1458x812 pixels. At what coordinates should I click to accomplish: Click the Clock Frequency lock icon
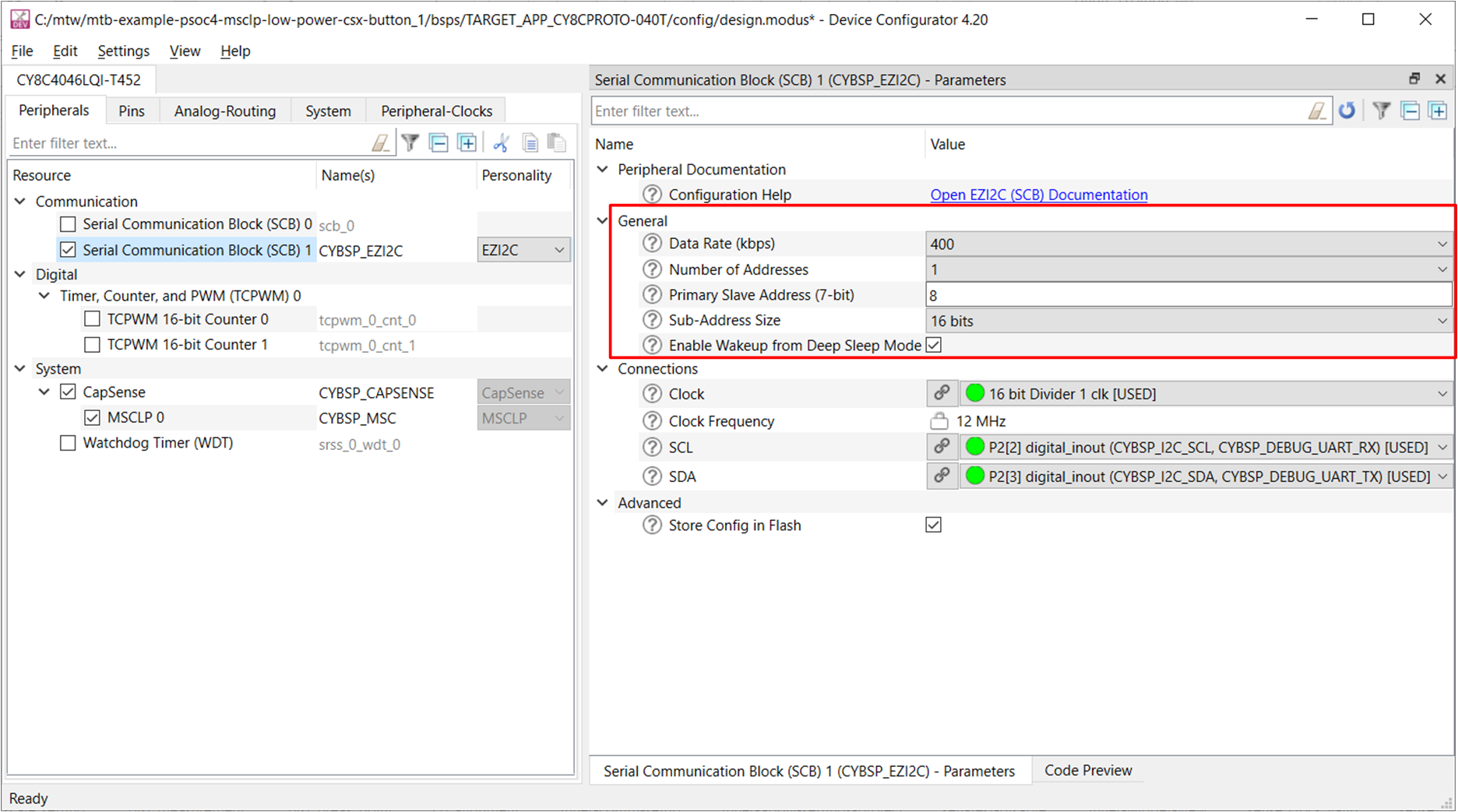939,421
